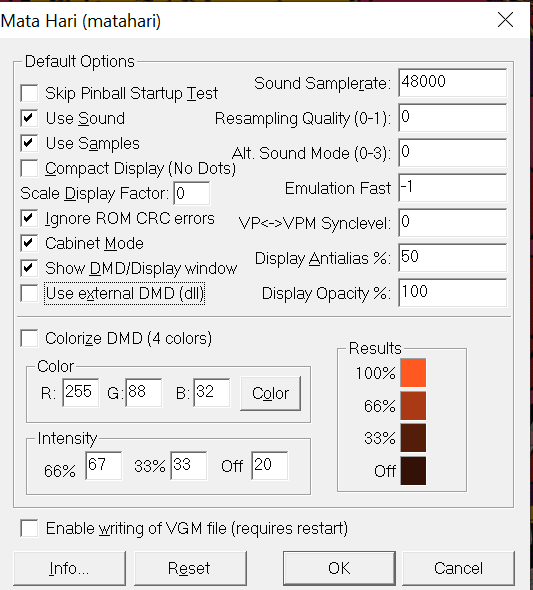
Task: Disable Cabinet Mode checkbox
Action: pos(29,243)
